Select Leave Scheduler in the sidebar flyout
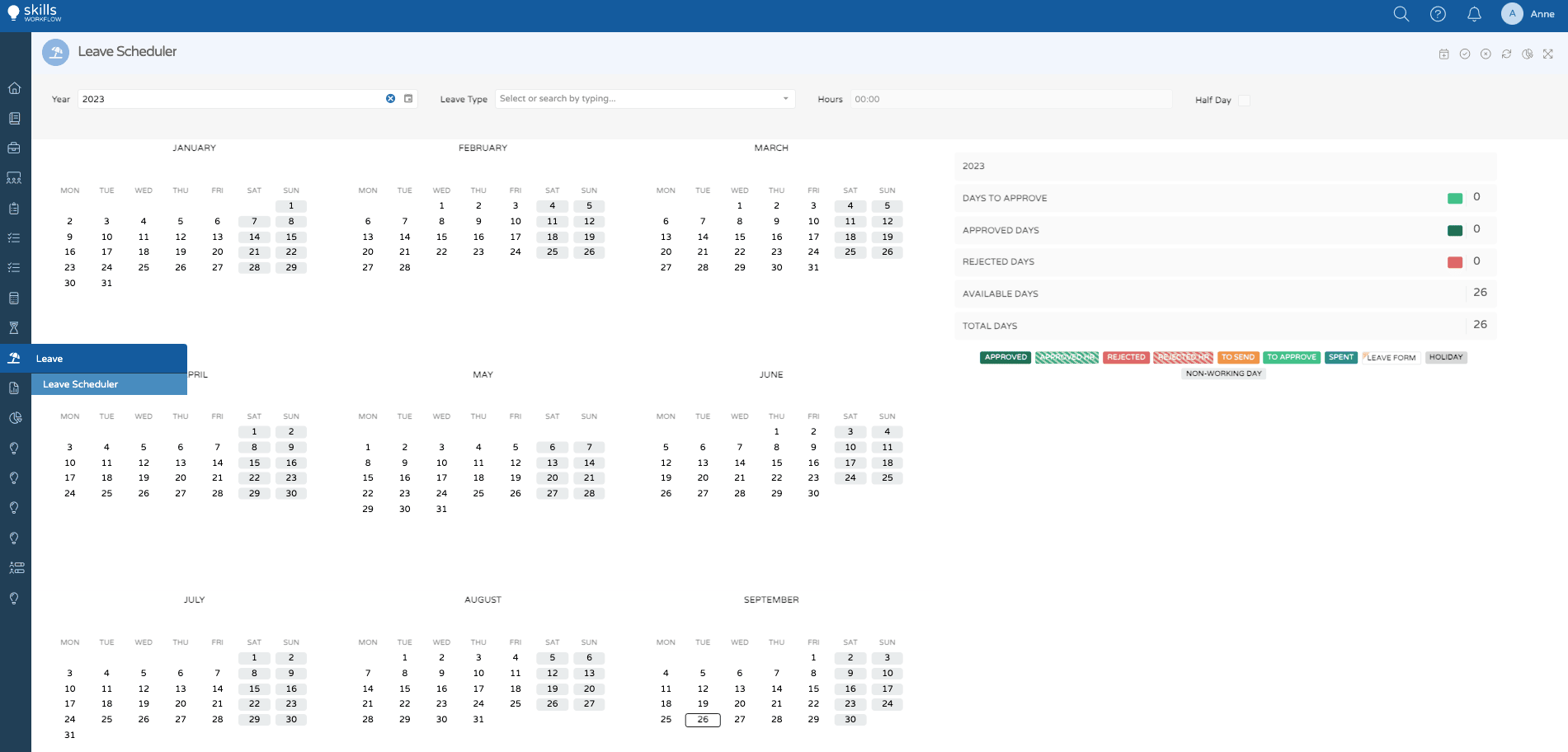 [109, 384]
